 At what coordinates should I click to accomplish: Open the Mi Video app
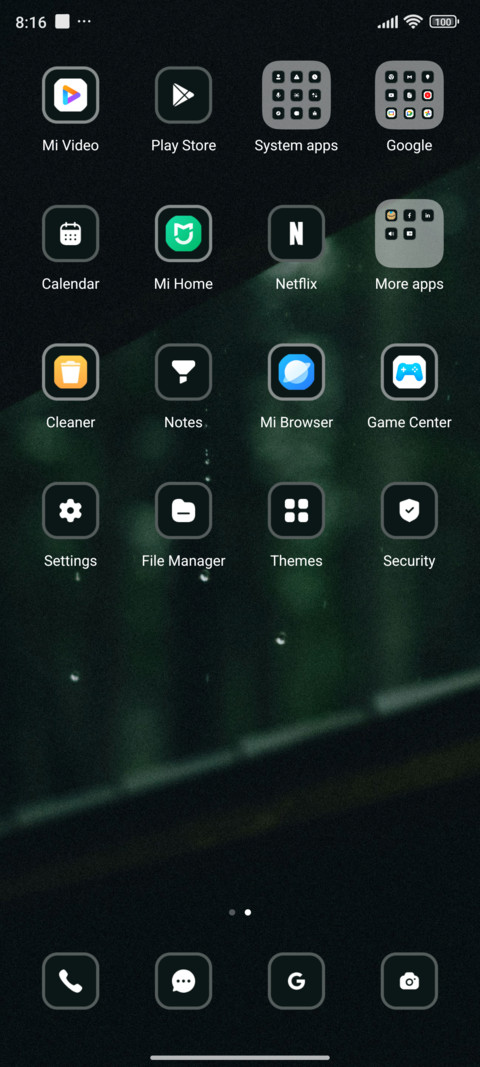[x=70, y=95]
